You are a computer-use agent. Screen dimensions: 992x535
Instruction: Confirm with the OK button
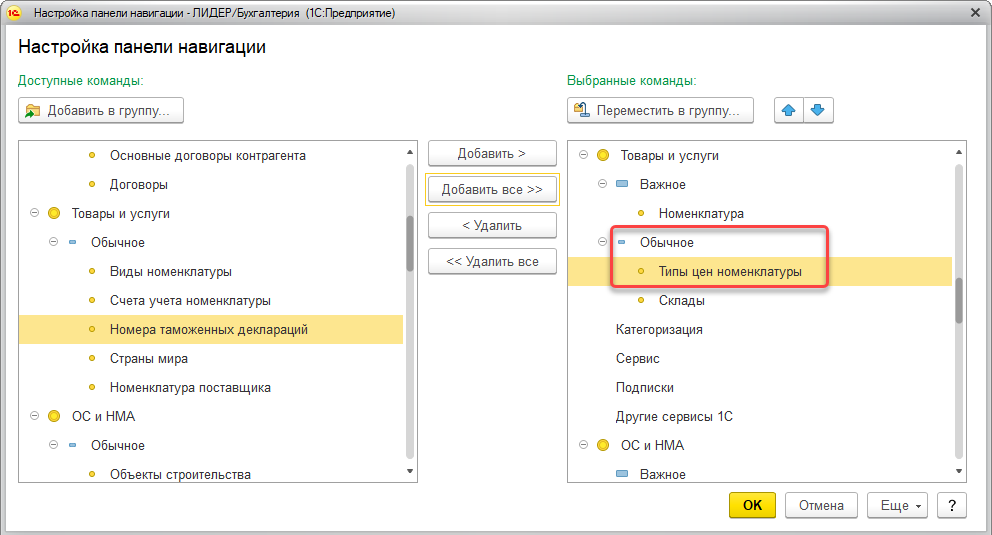point(752,505)
